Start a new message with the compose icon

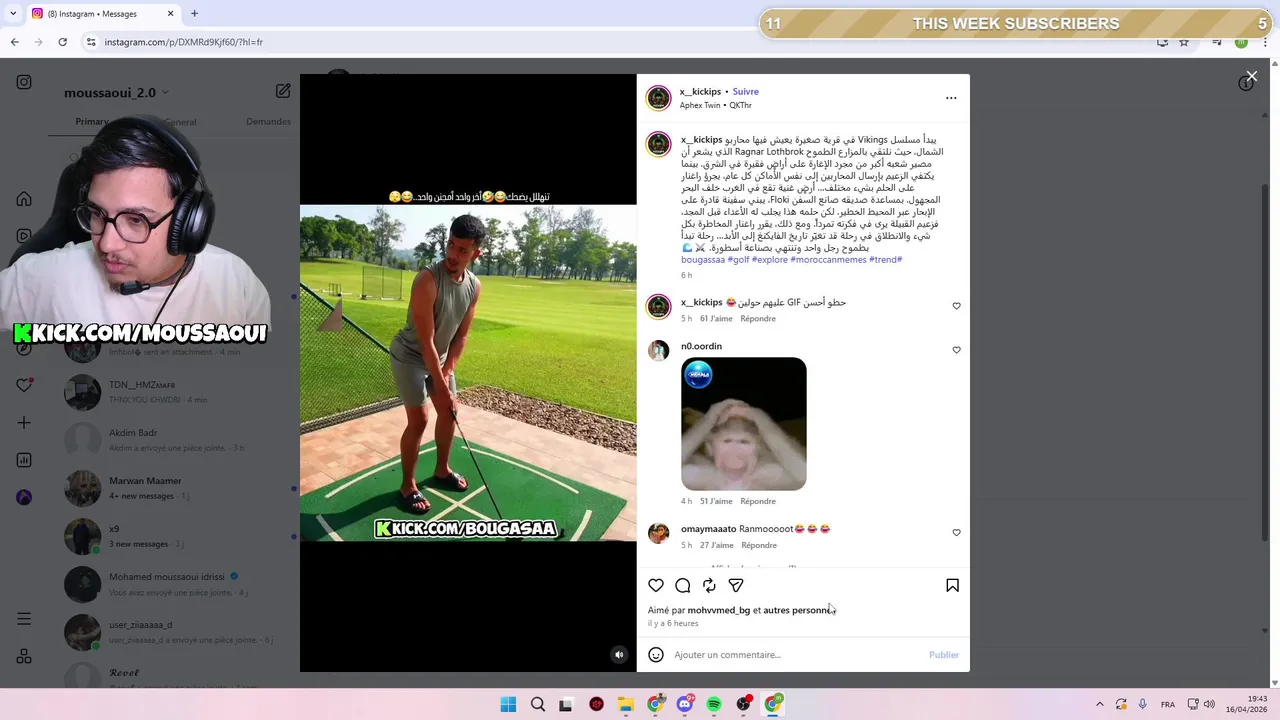(x=283, y=91)
